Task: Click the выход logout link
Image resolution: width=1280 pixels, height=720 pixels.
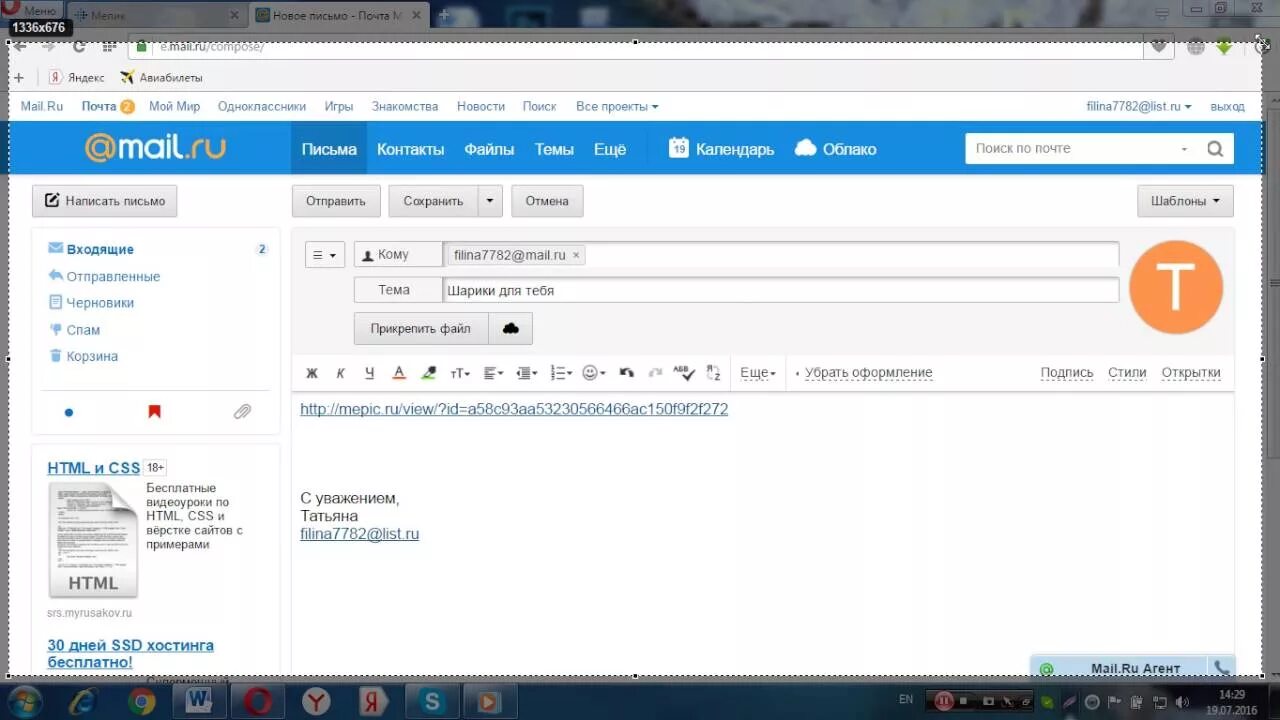Action: 1227,106
